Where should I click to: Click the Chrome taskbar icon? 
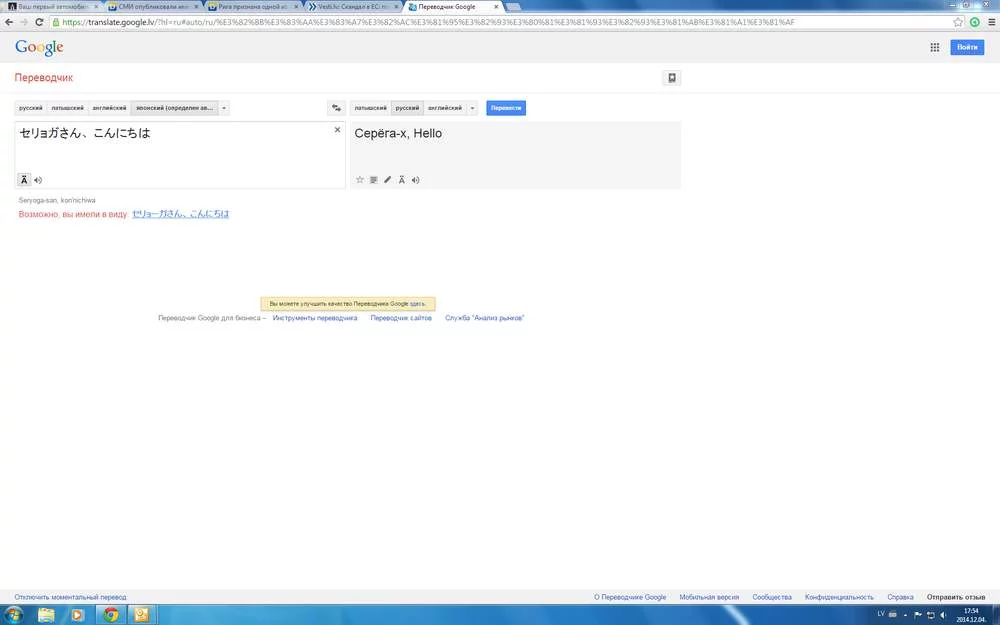(x=111, y=615)
